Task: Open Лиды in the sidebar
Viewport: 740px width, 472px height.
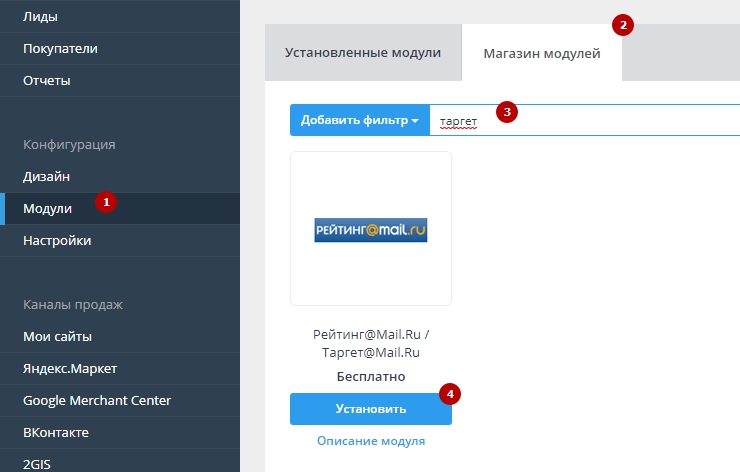Action: (40, 17)
